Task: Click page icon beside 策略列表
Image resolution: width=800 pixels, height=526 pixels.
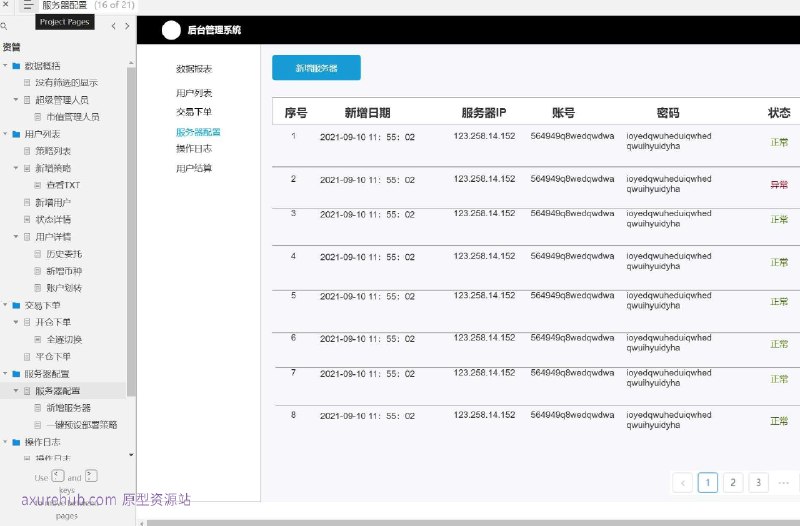Action: tap(28, 151)
